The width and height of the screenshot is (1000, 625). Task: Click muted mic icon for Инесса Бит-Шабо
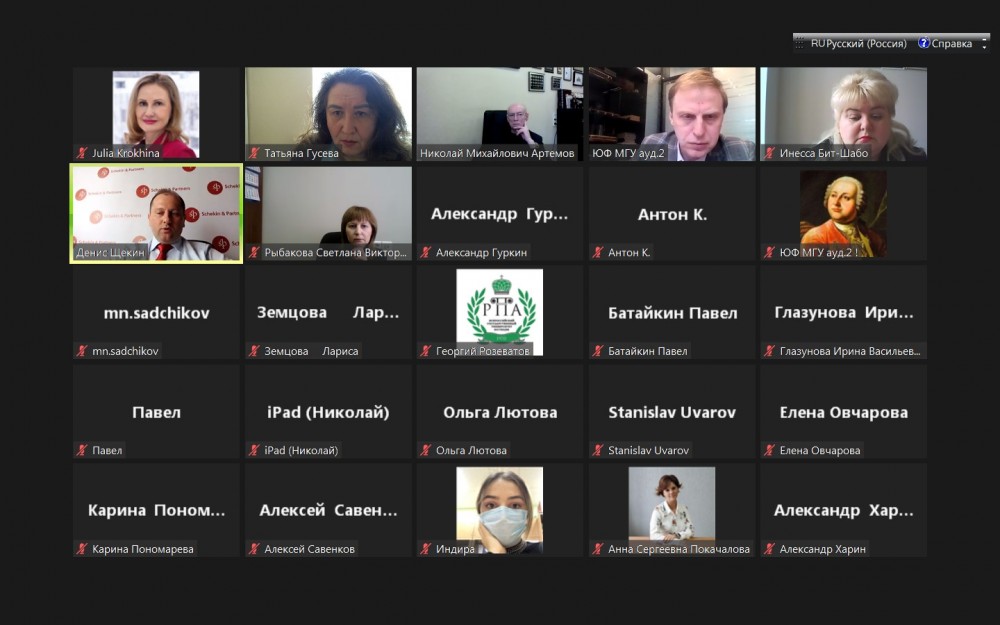pyautogui.click(x=769, y=153)
